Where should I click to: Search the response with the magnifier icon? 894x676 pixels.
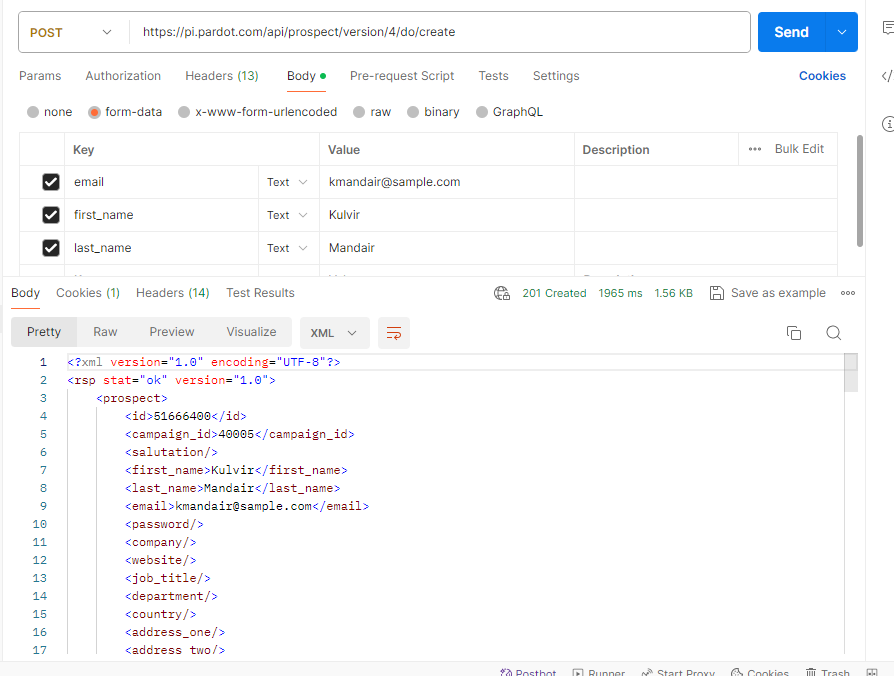pyautogui.click(x=834, y=333)
